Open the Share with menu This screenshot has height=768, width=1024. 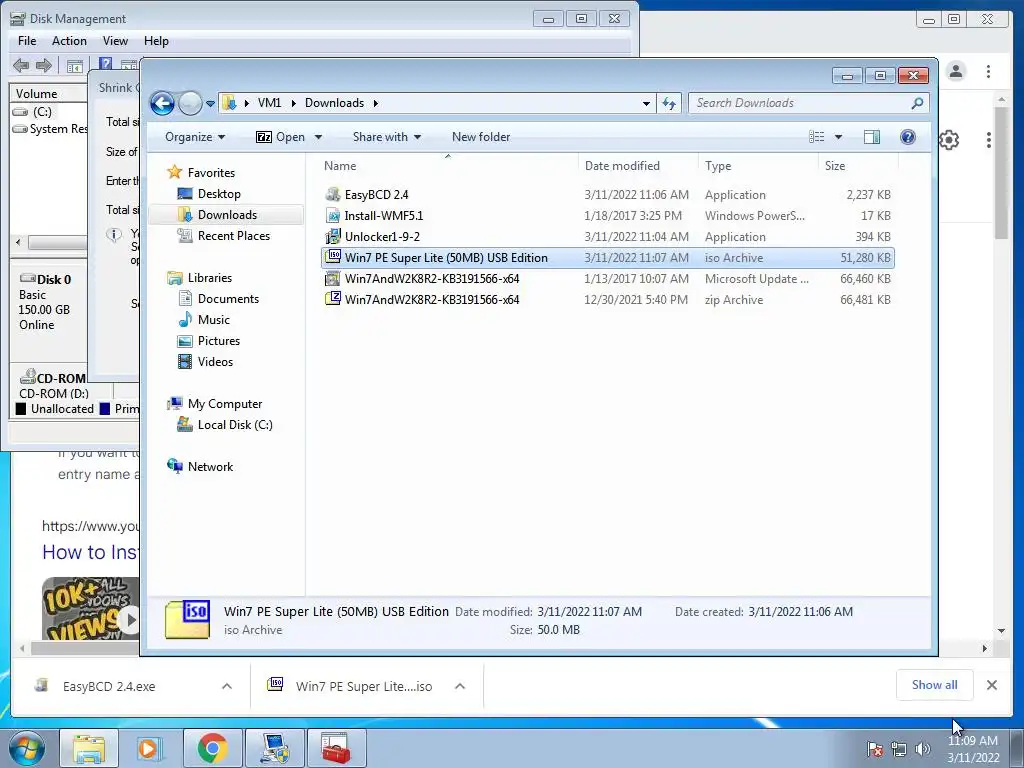[387, 137]
